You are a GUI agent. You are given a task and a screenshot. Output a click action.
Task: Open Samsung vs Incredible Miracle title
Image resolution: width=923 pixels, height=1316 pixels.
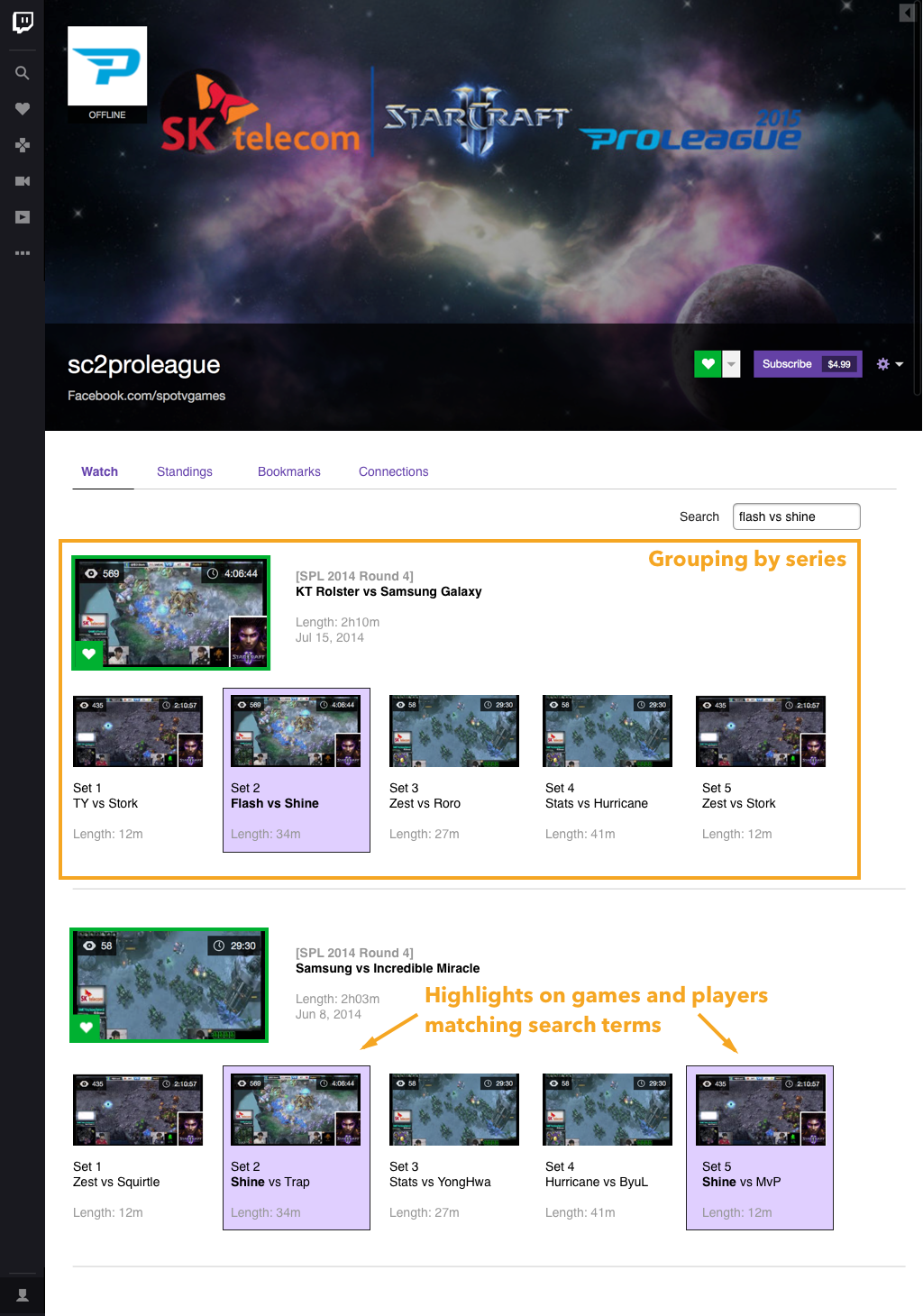click(388, 968)
